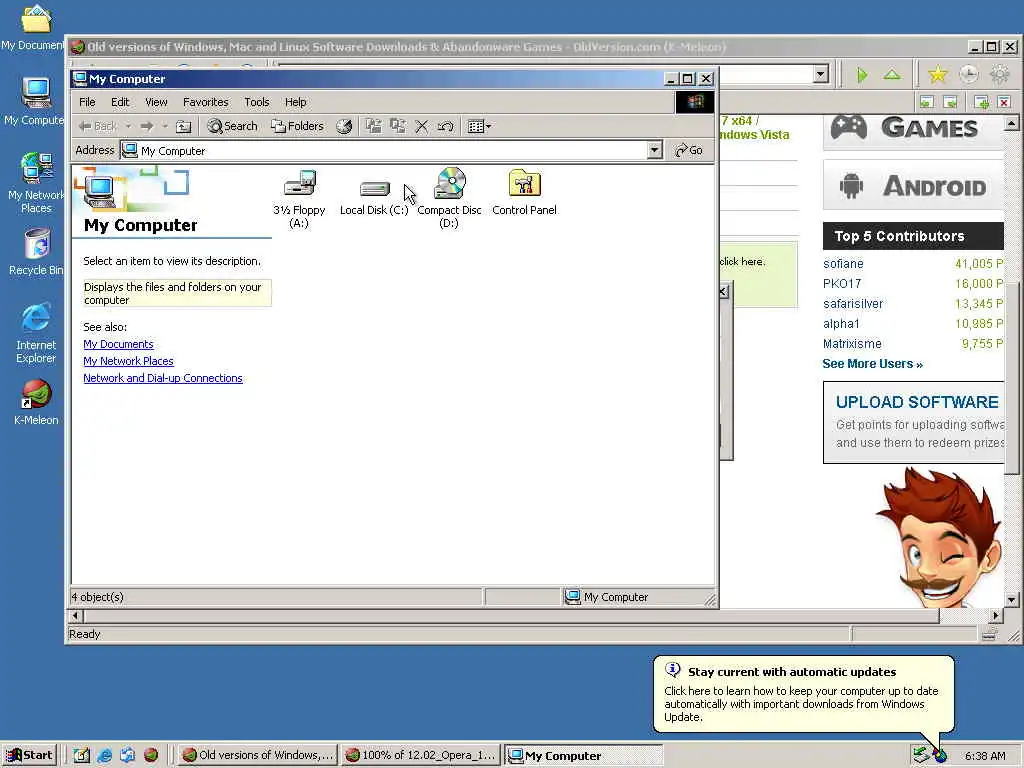The width and height of the screenshot is (1024, 768).
Task: Click Show Desktop quick launch icon
Action: click(x=81, y=756)
